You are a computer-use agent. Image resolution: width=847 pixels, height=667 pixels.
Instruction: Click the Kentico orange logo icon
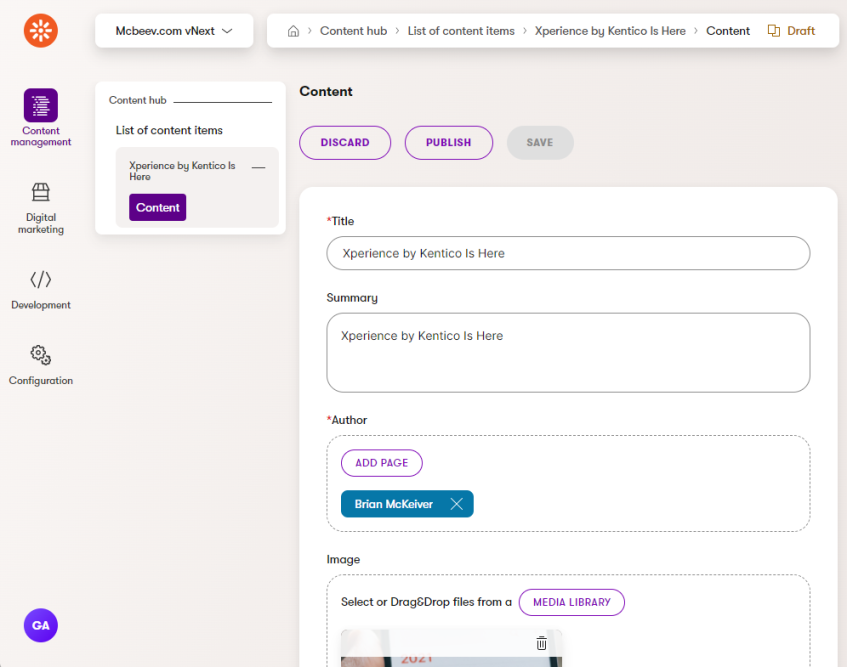[41, 31]
